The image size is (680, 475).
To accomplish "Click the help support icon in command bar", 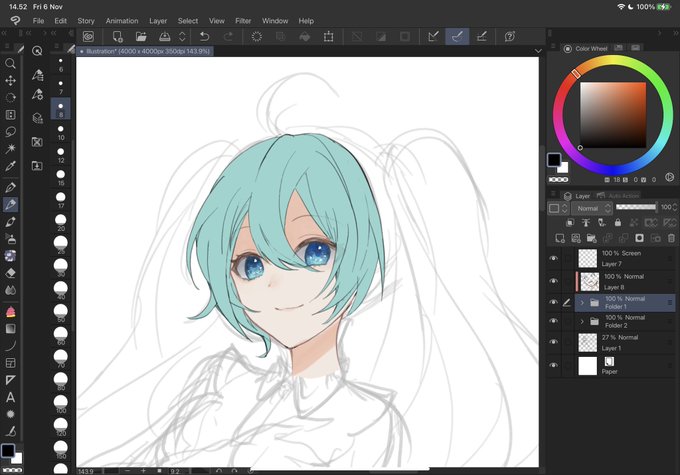I will (x=510, y=37).
